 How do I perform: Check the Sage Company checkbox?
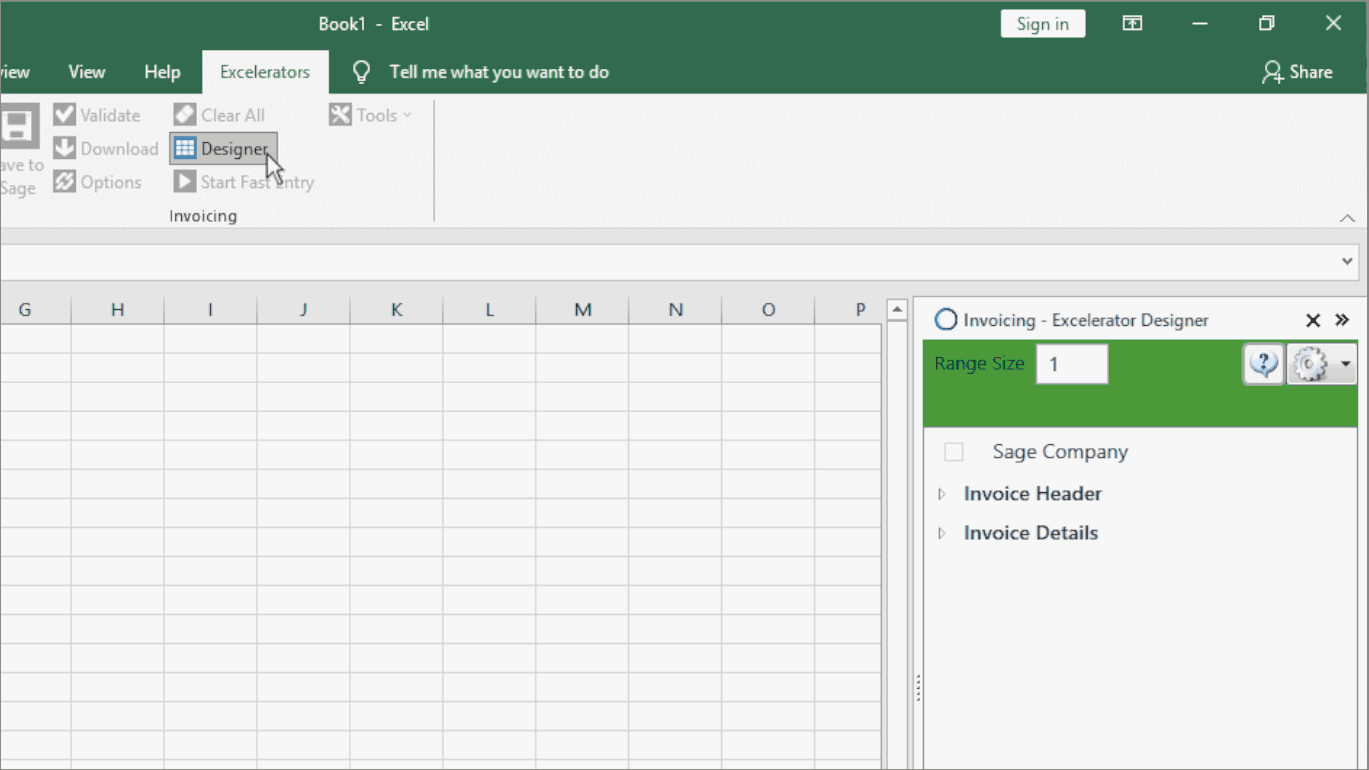953,451
